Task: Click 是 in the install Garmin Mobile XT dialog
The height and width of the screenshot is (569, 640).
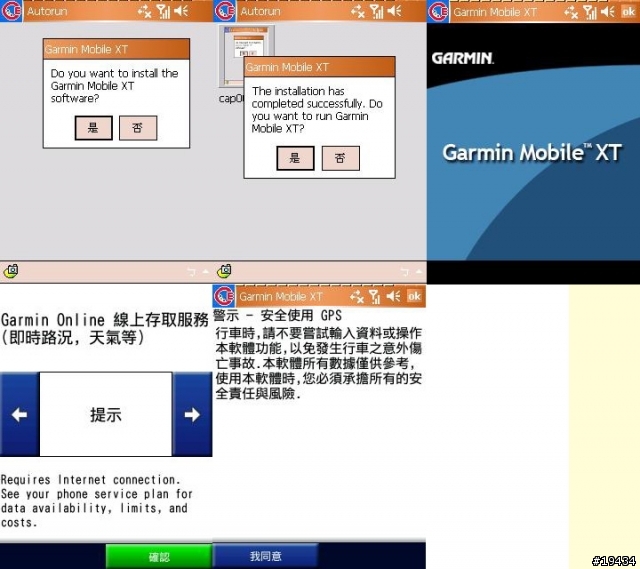Action: point(93,128)
